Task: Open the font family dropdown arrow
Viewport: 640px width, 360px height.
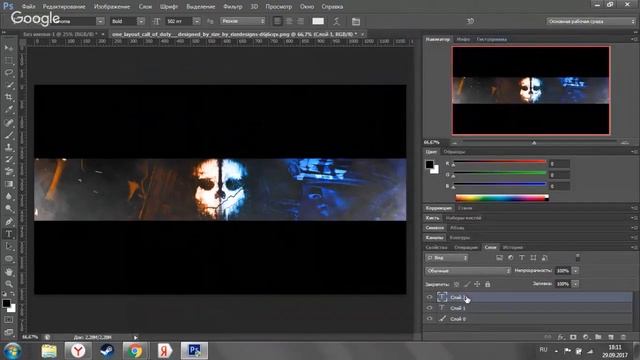Action: [x=100, y=21]
